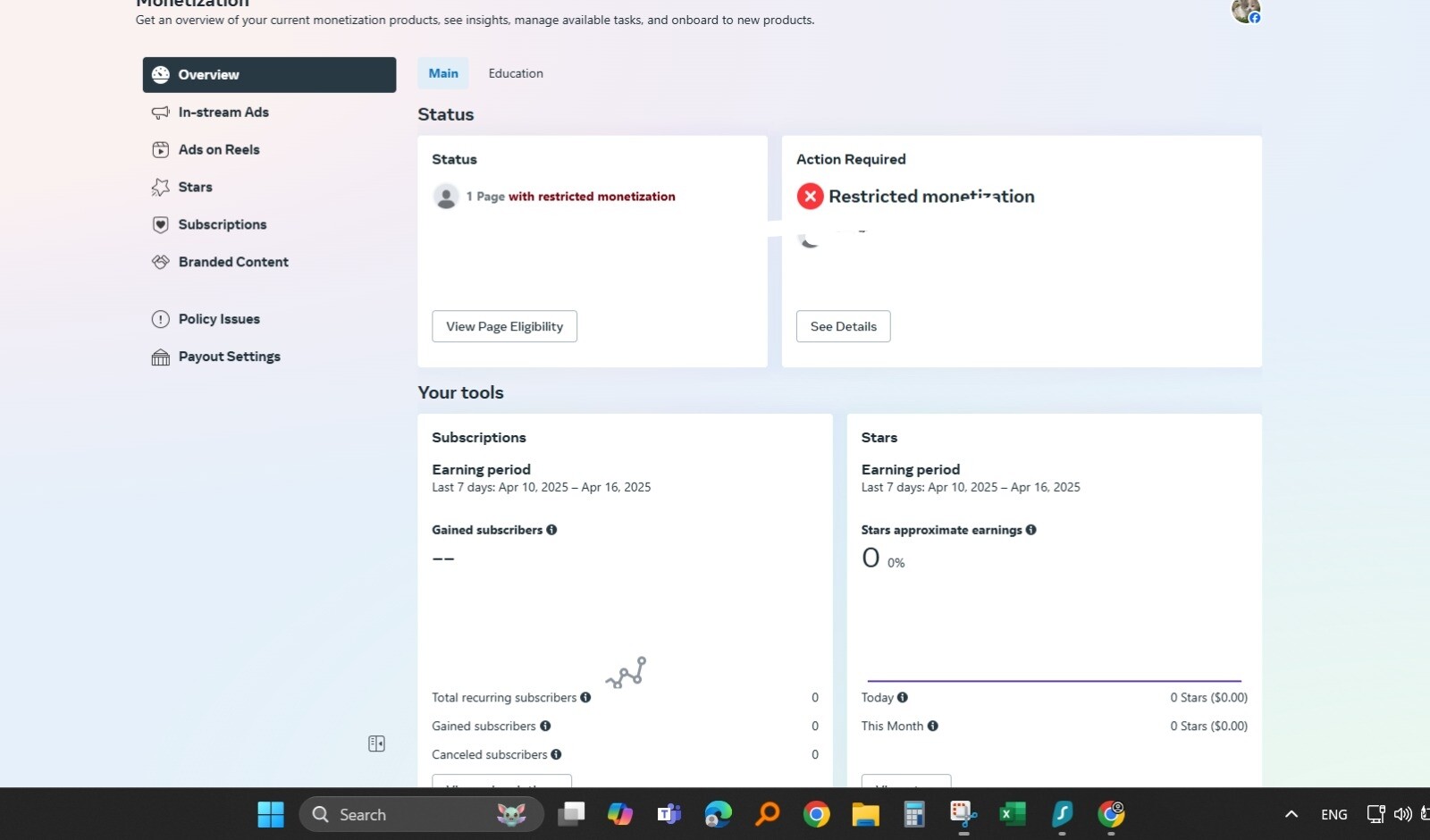1430x840 pixels.
Task: Click the Stars 'Earning period' text
Action: coord(911,470)
